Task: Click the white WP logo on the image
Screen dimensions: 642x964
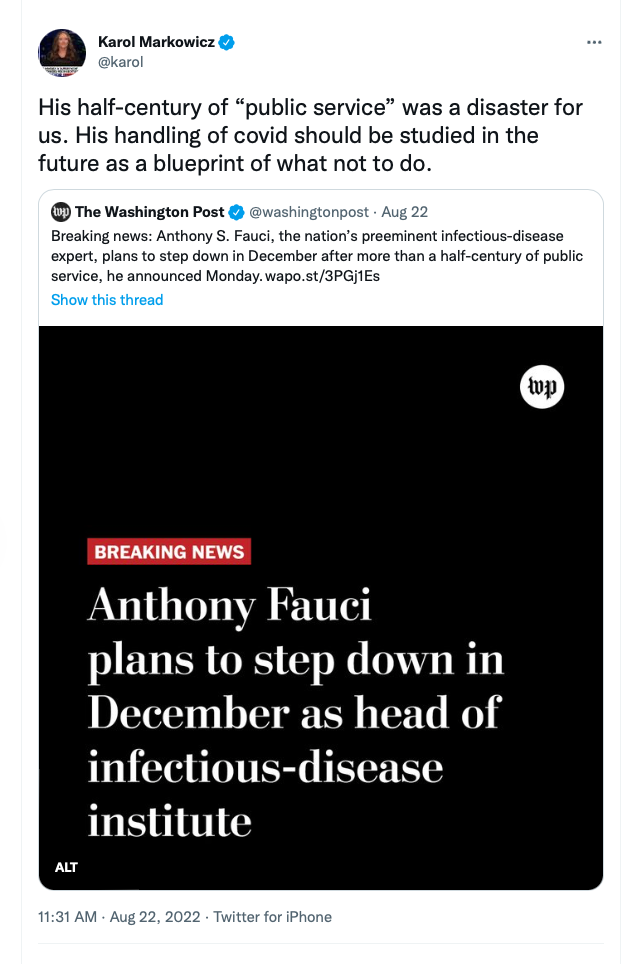Action: [x=542, y=388]
